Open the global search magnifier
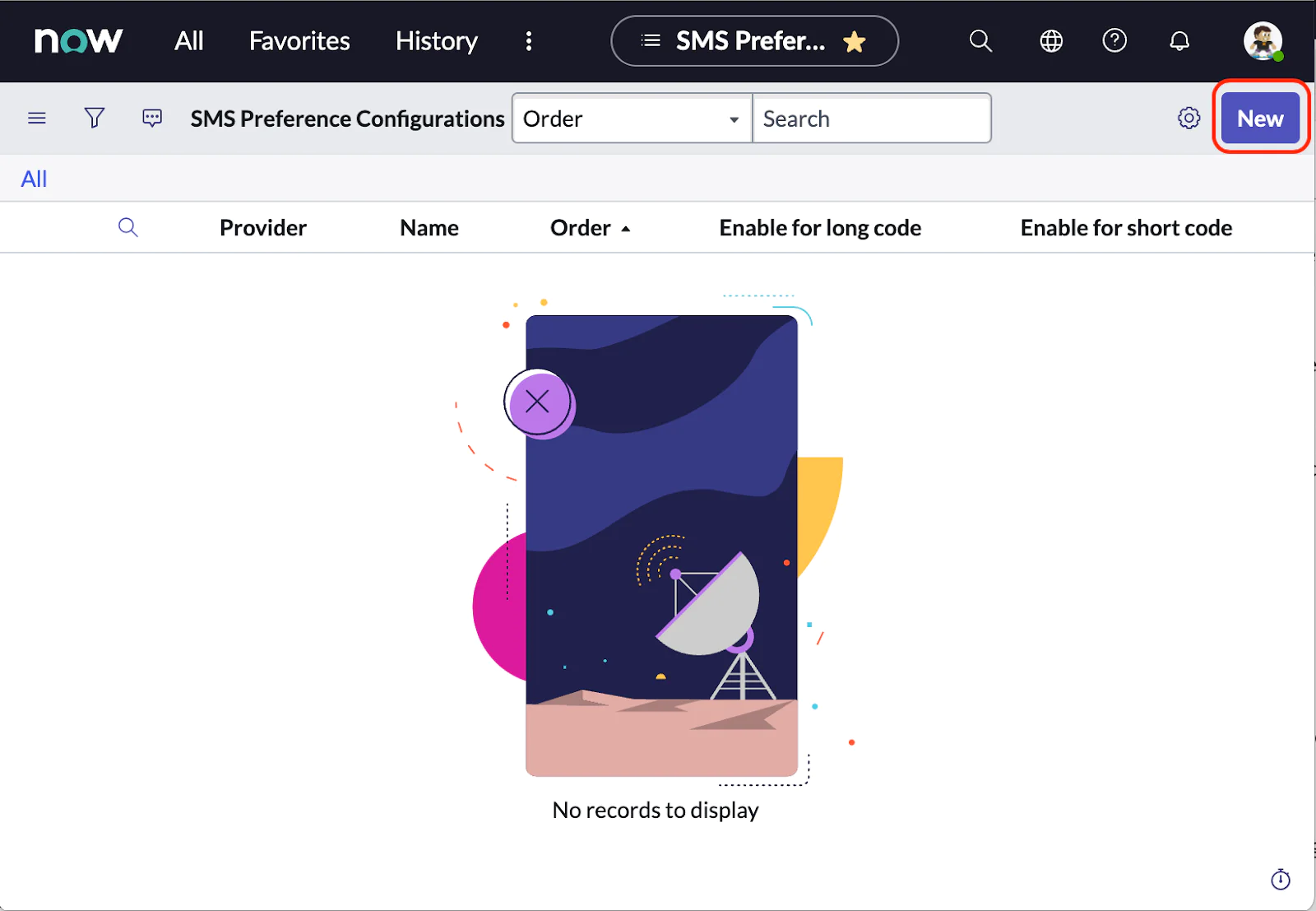 pos(980,40)
